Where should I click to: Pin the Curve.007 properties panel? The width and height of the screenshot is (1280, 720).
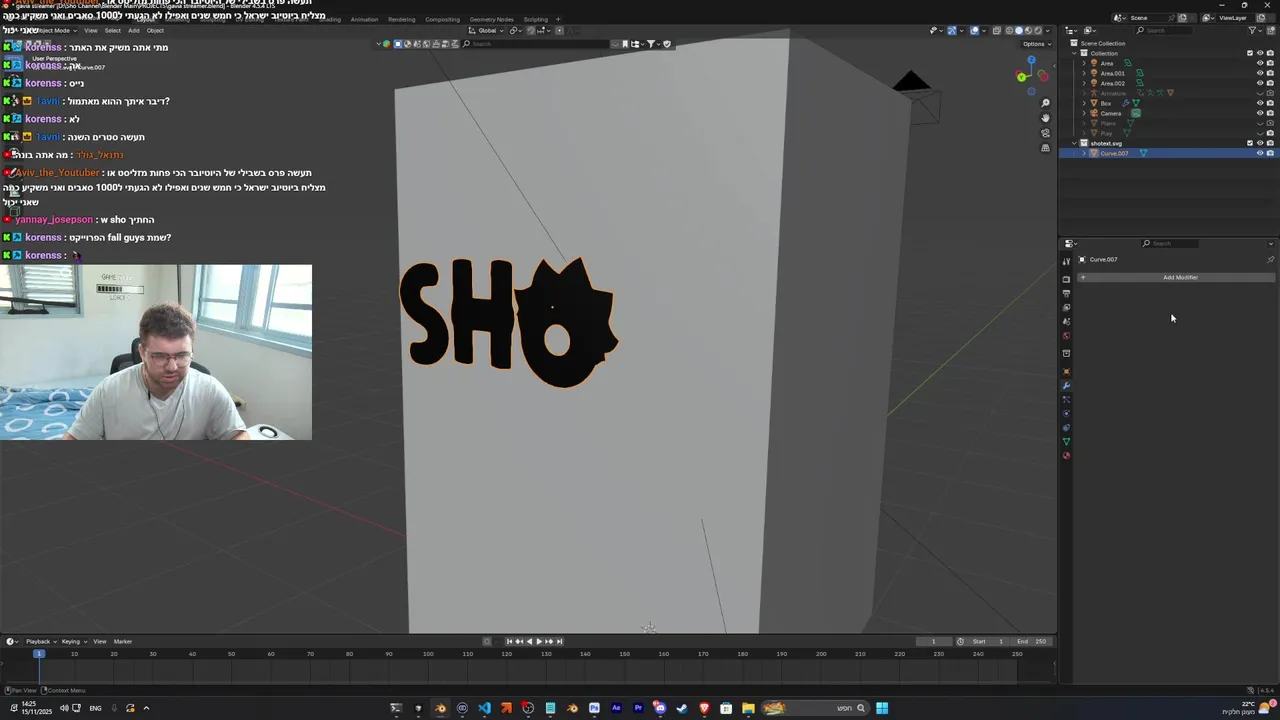pos(1271,260)
